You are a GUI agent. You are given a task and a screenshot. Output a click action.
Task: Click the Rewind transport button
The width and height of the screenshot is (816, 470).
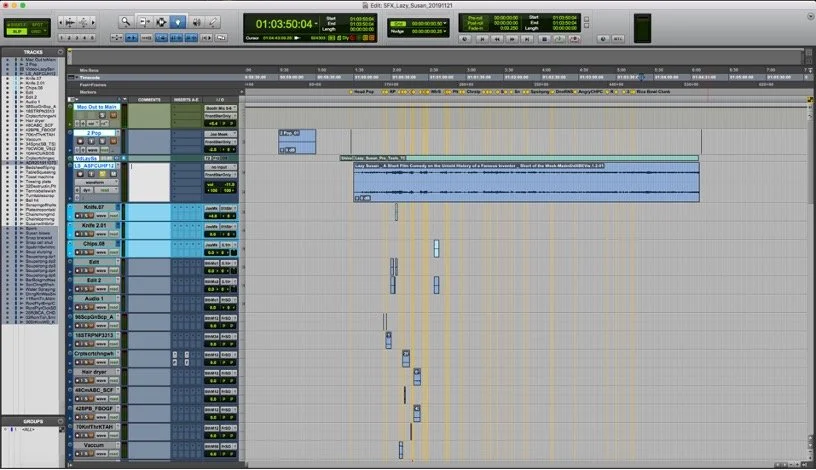[497, 39]
